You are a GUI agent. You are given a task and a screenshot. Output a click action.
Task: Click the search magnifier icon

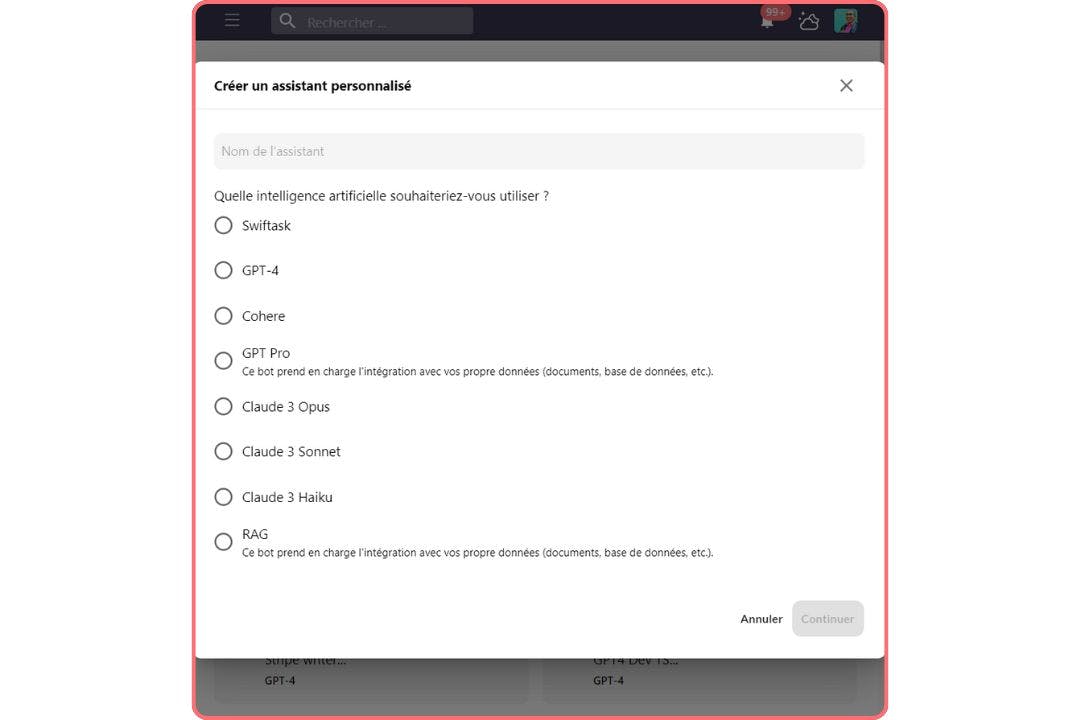coord(288,21)
